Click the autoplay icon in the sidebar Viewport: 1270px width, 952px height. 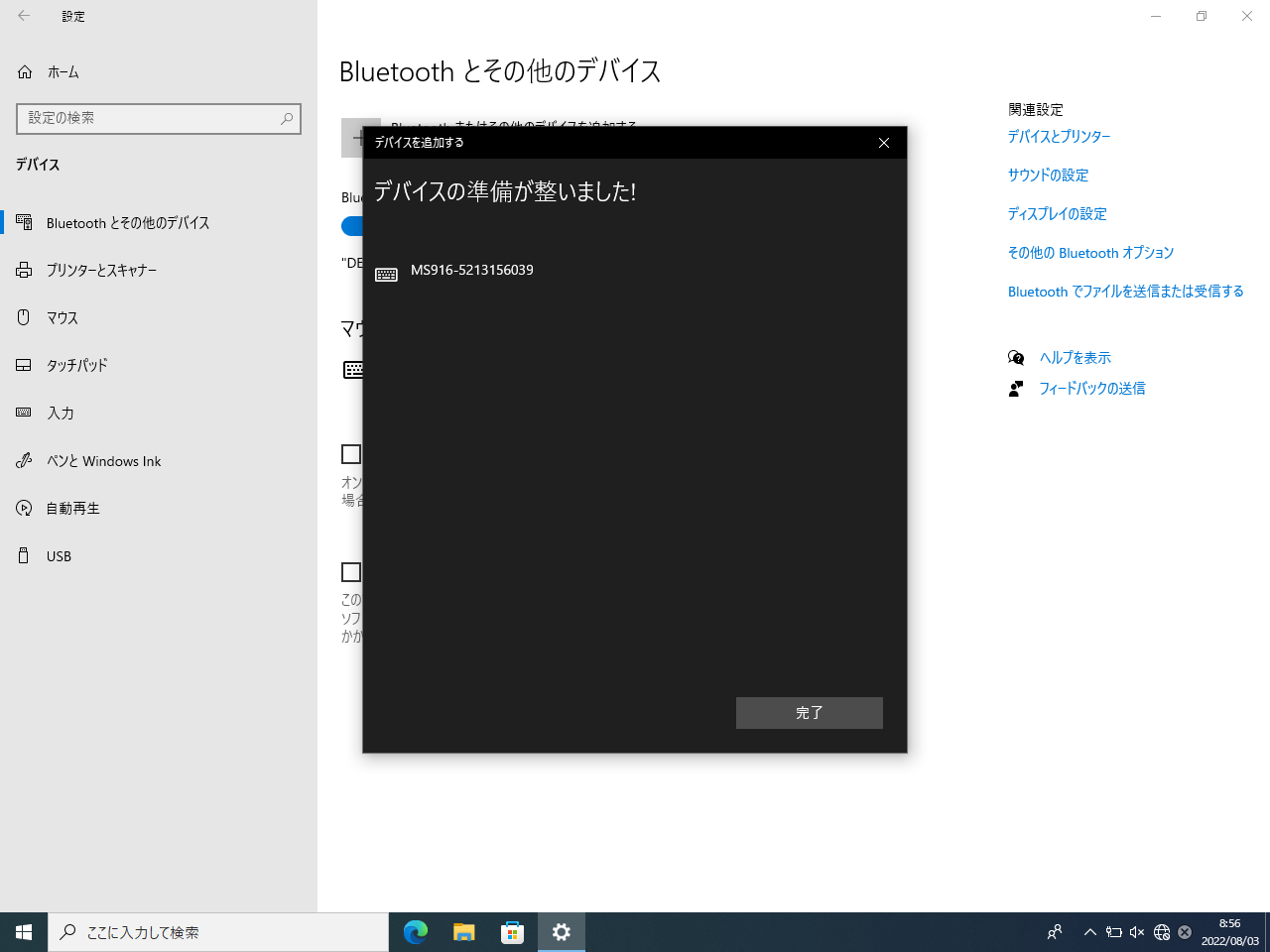(25, 509)
